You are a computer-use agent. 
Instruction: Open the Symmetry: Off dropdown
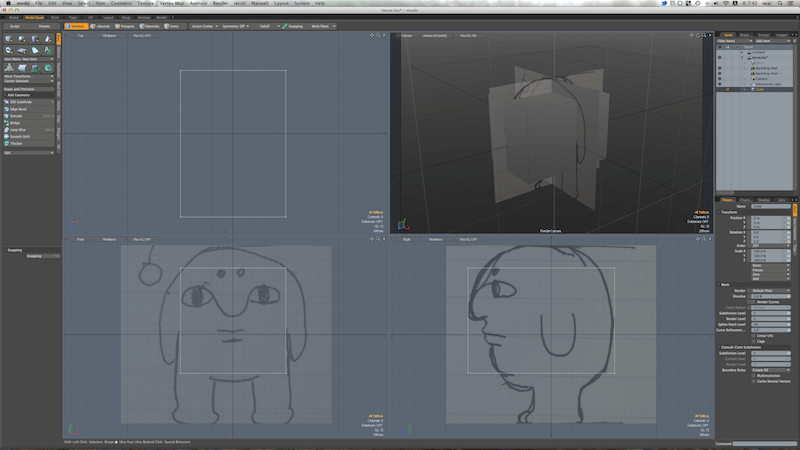[235, 26]
